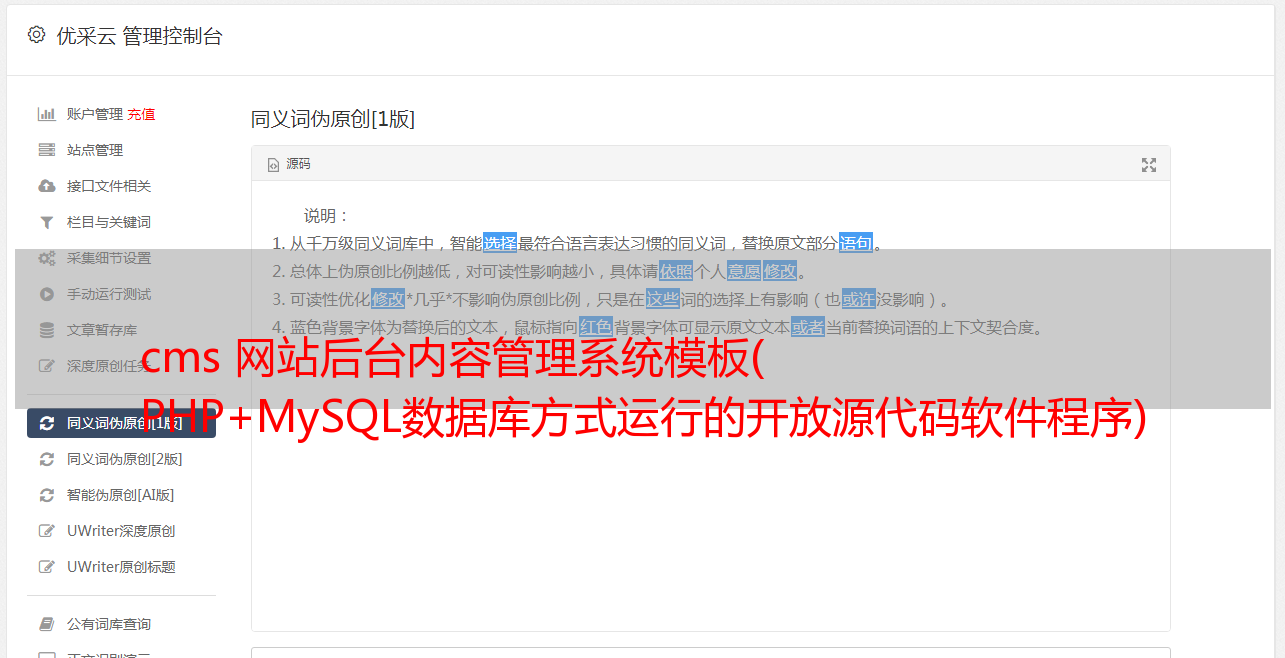Select UWriter深度原创 in sidebar
1285x658 pixels.
[121, 531]
